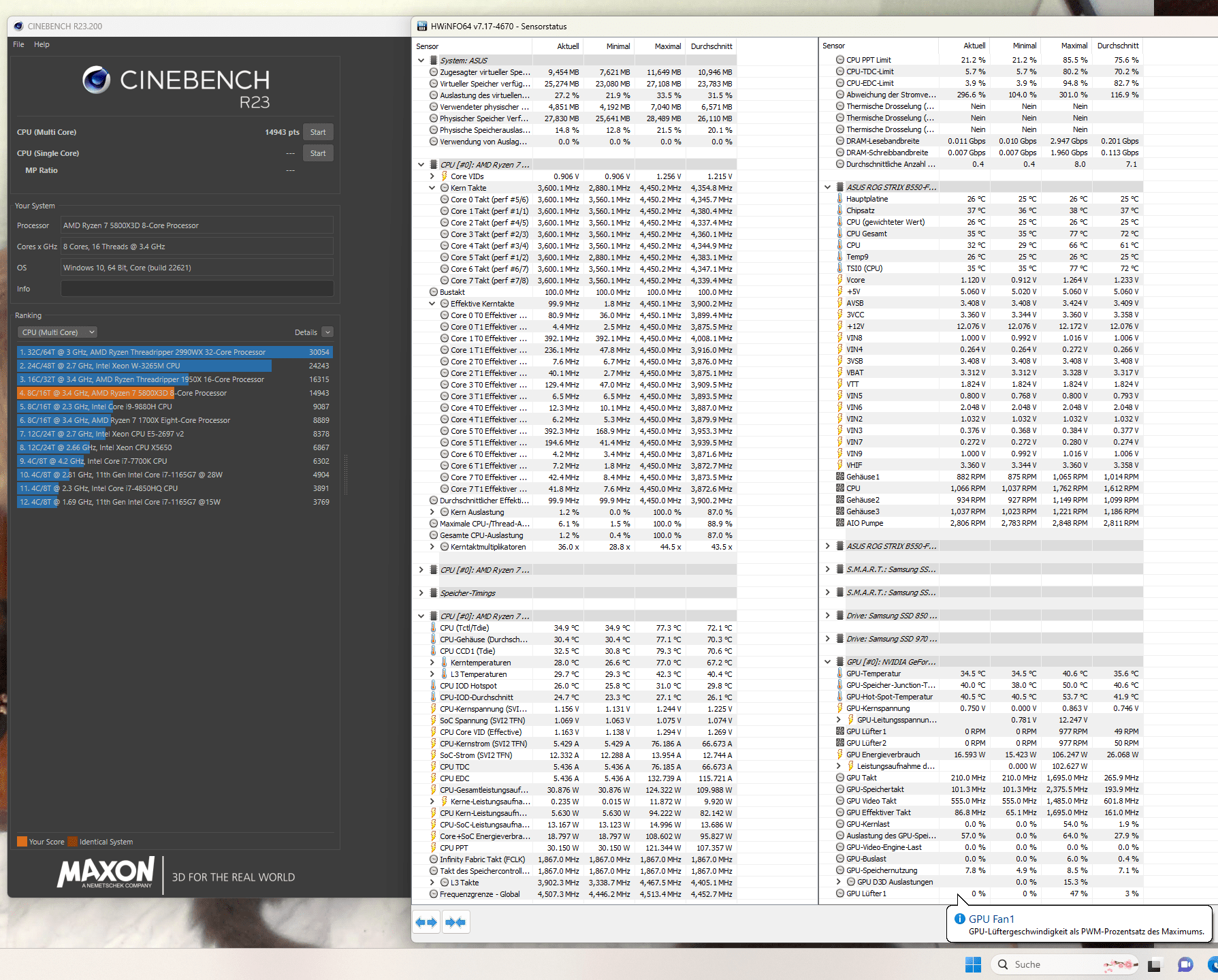
Task: Open Task View on the taskbar
Action: pos(1154,964)
